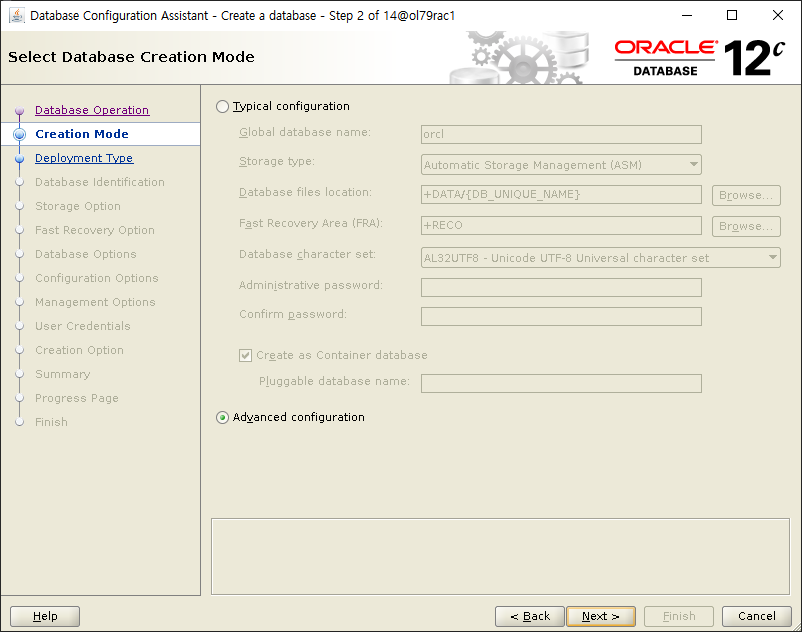
Task: Click the Administrative password field
Action: (561, 287)
